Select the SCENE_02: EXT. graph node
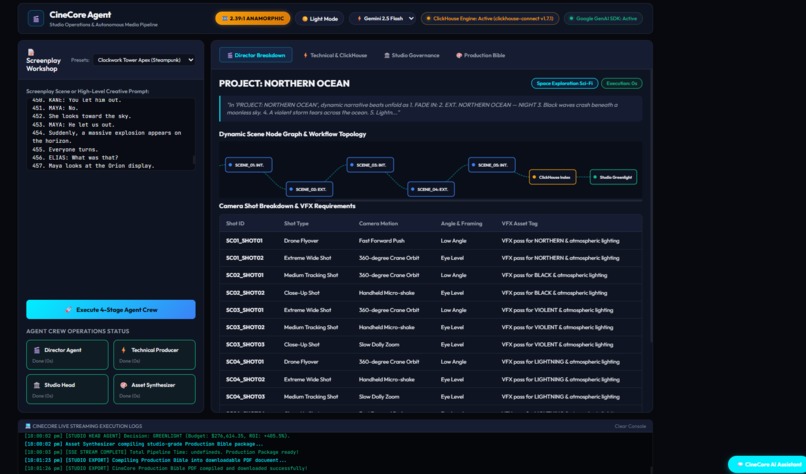This screenshot has height=474, width=806. (x=309, y=189)
